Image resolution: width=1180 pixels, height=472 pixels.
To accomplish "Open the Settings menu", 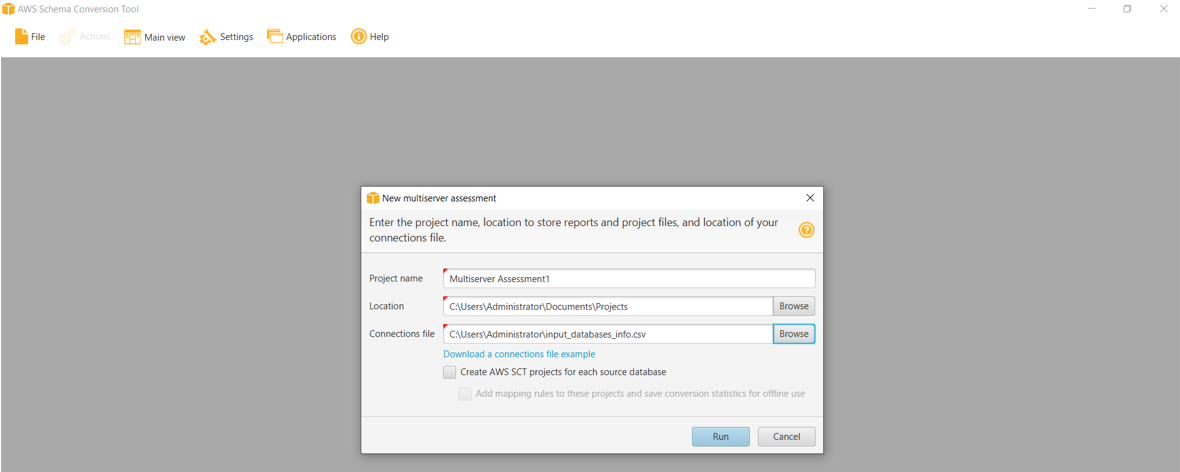I will coord(227,37).
